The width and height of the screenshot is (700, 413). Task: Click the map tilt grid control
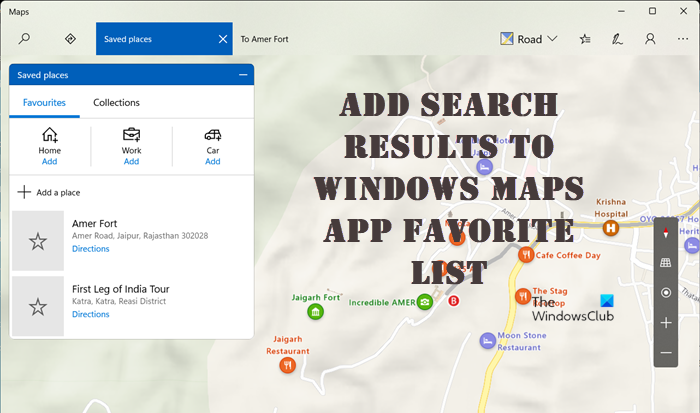pos(666,263)
